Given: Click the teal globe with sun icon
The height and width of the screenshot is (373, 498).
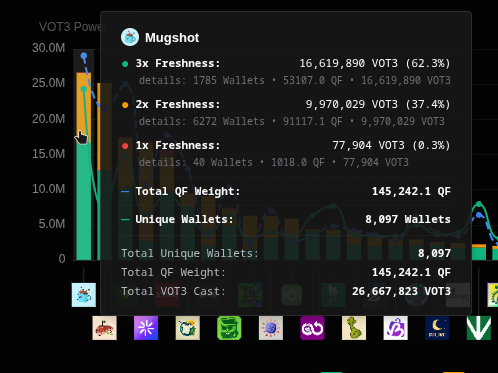Looking at the screenshot, I should (x=188, y=328).
